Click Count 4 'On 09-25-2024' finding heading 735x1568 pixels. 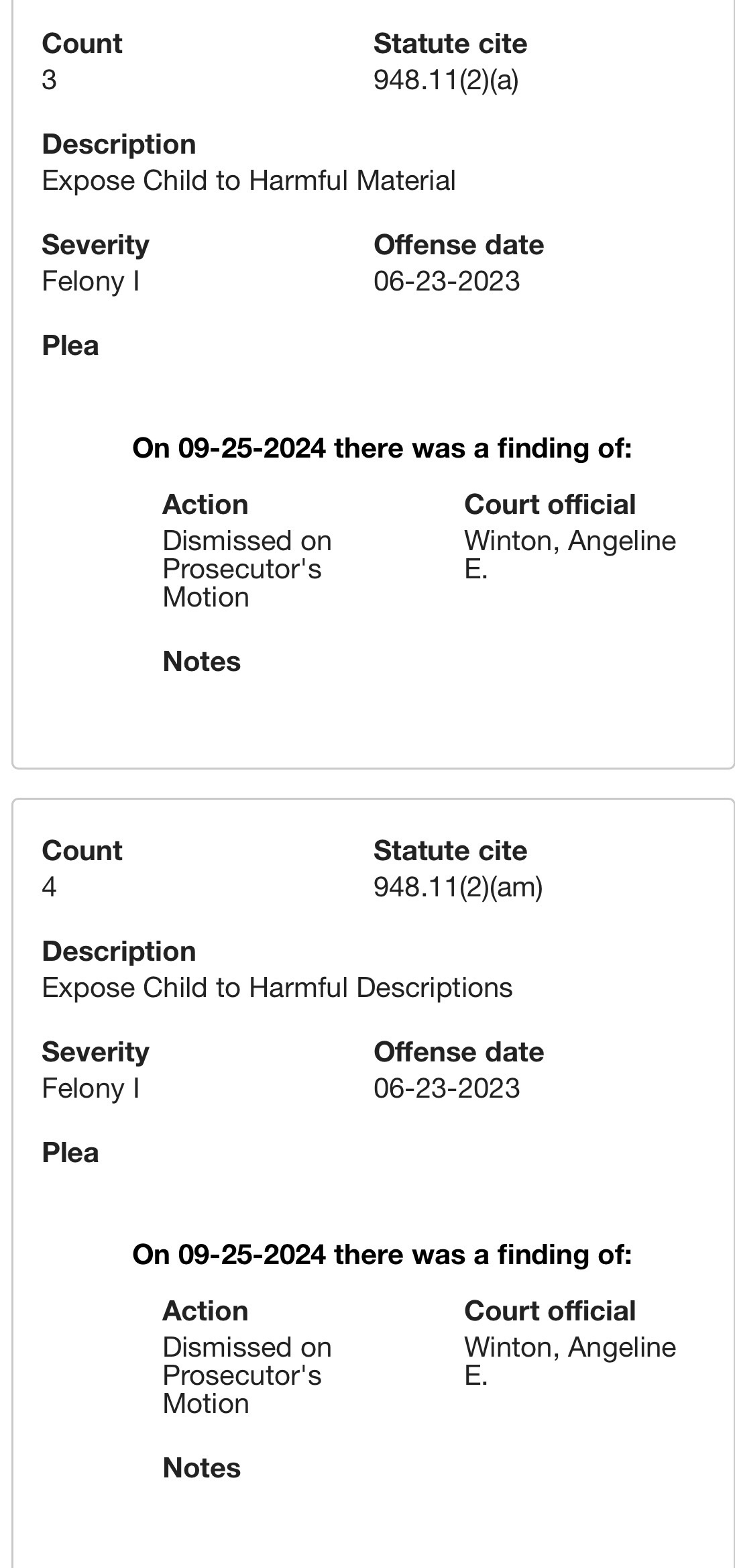coord(382,1254)
